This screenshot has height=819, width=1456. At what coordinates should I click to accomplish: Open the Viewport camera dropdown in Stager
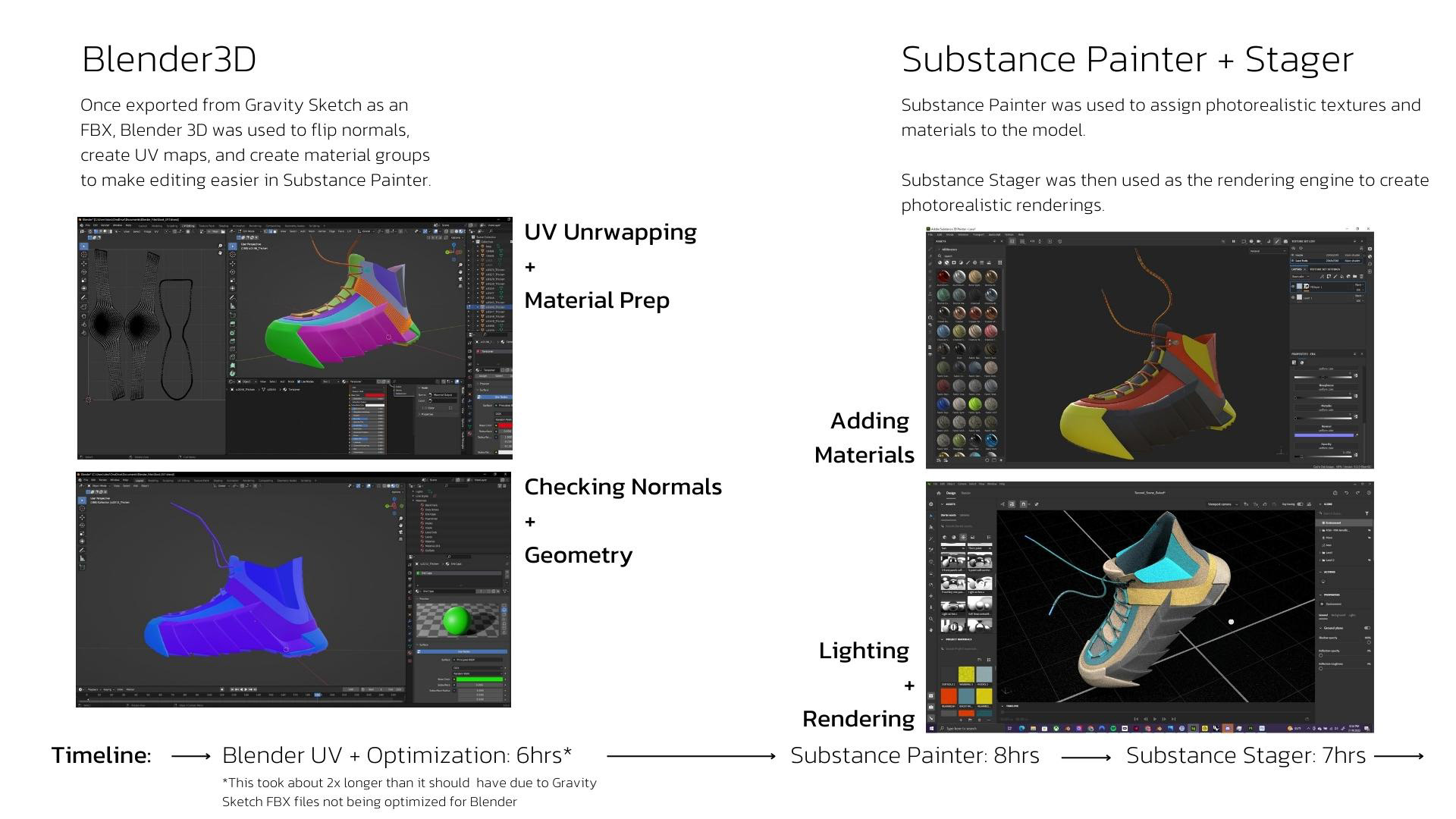click(1222, 504)
